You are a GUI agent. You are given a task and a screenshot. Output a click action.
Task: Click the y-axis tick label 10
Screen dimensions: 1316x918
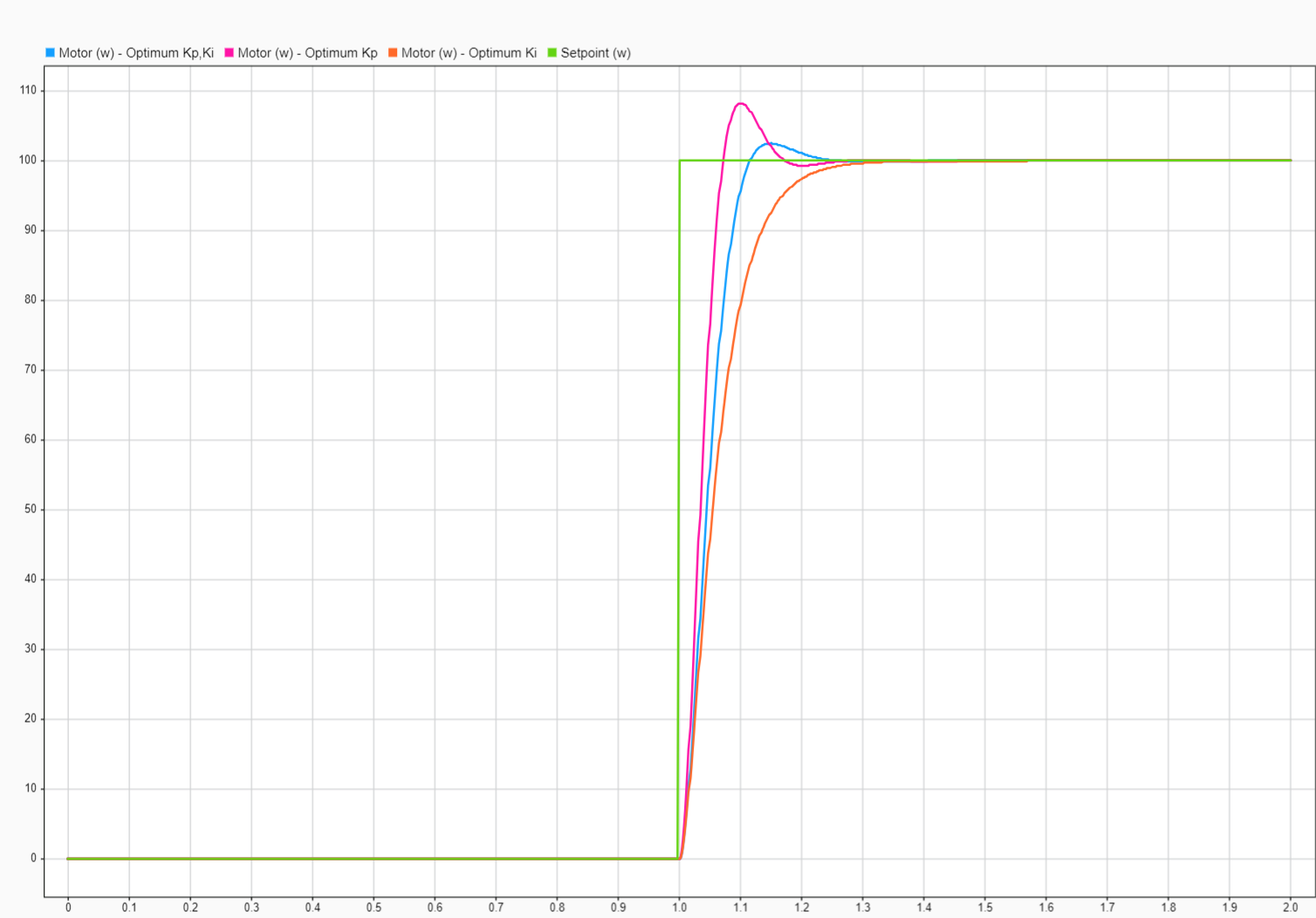(x=31, y=788)
